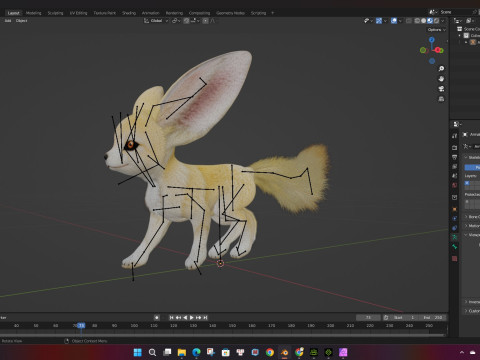Viewport: 480px width, 360px height.
Task: Click the current frame number field
Action: [x=368, y=317]
